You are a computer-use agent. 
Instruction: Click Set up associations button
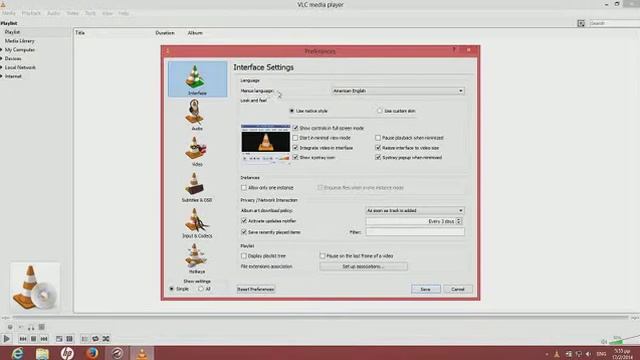coord(363,267)
